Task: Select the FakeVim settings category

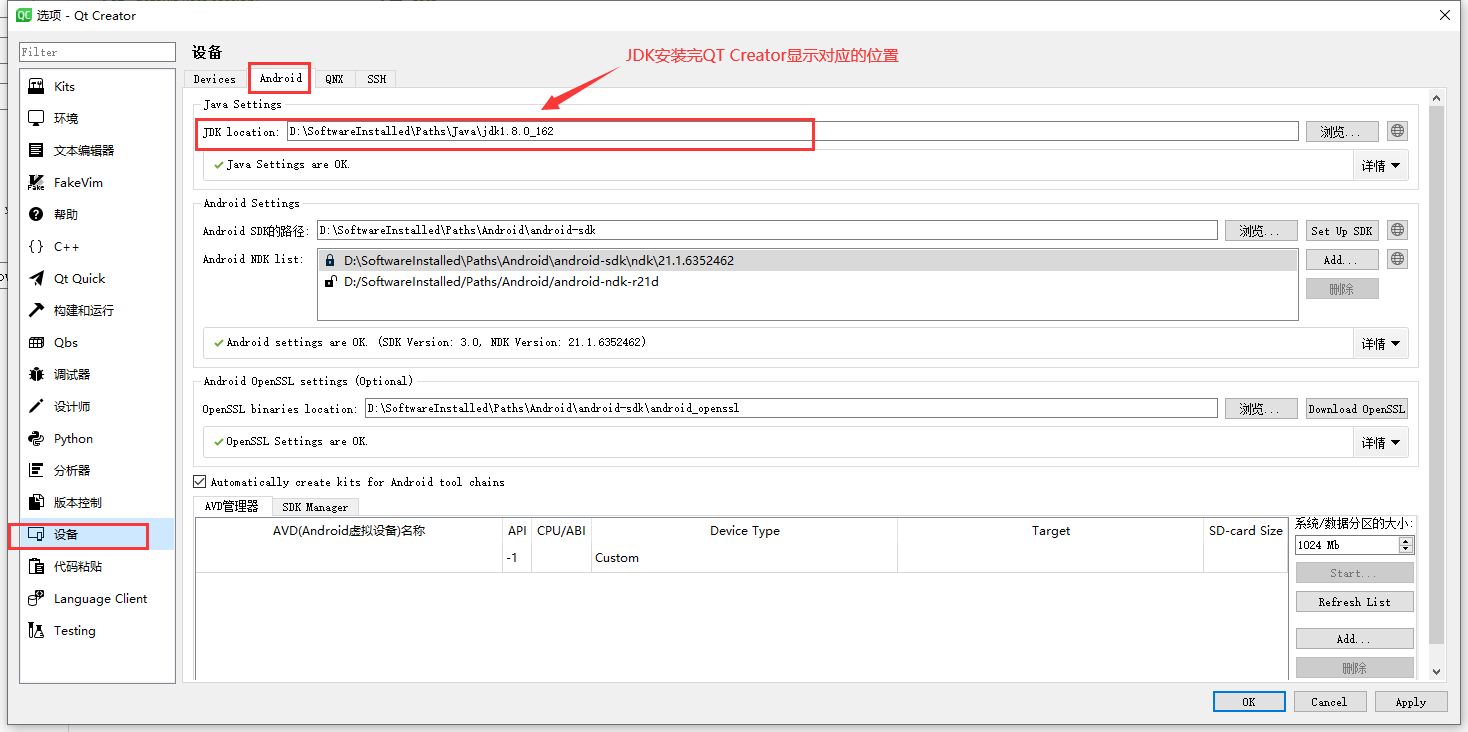Action: pos(74,182)
